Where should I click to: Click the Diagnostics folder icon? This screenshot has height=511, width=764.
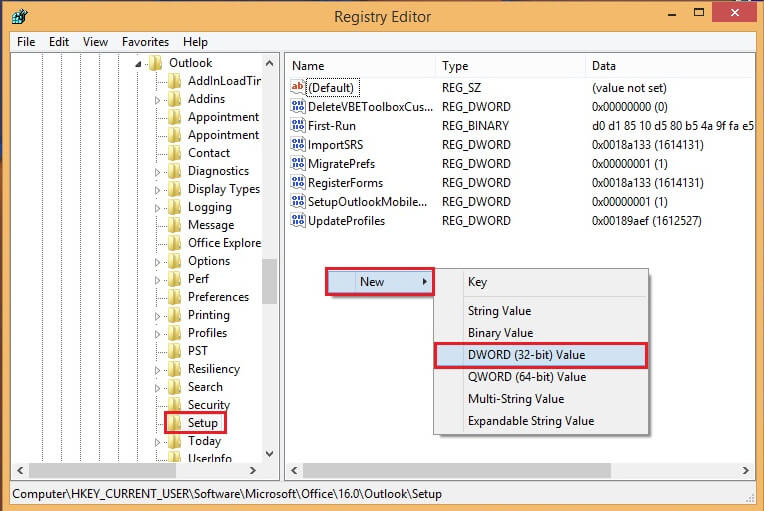pyautogui.click(x=174, y=171)
